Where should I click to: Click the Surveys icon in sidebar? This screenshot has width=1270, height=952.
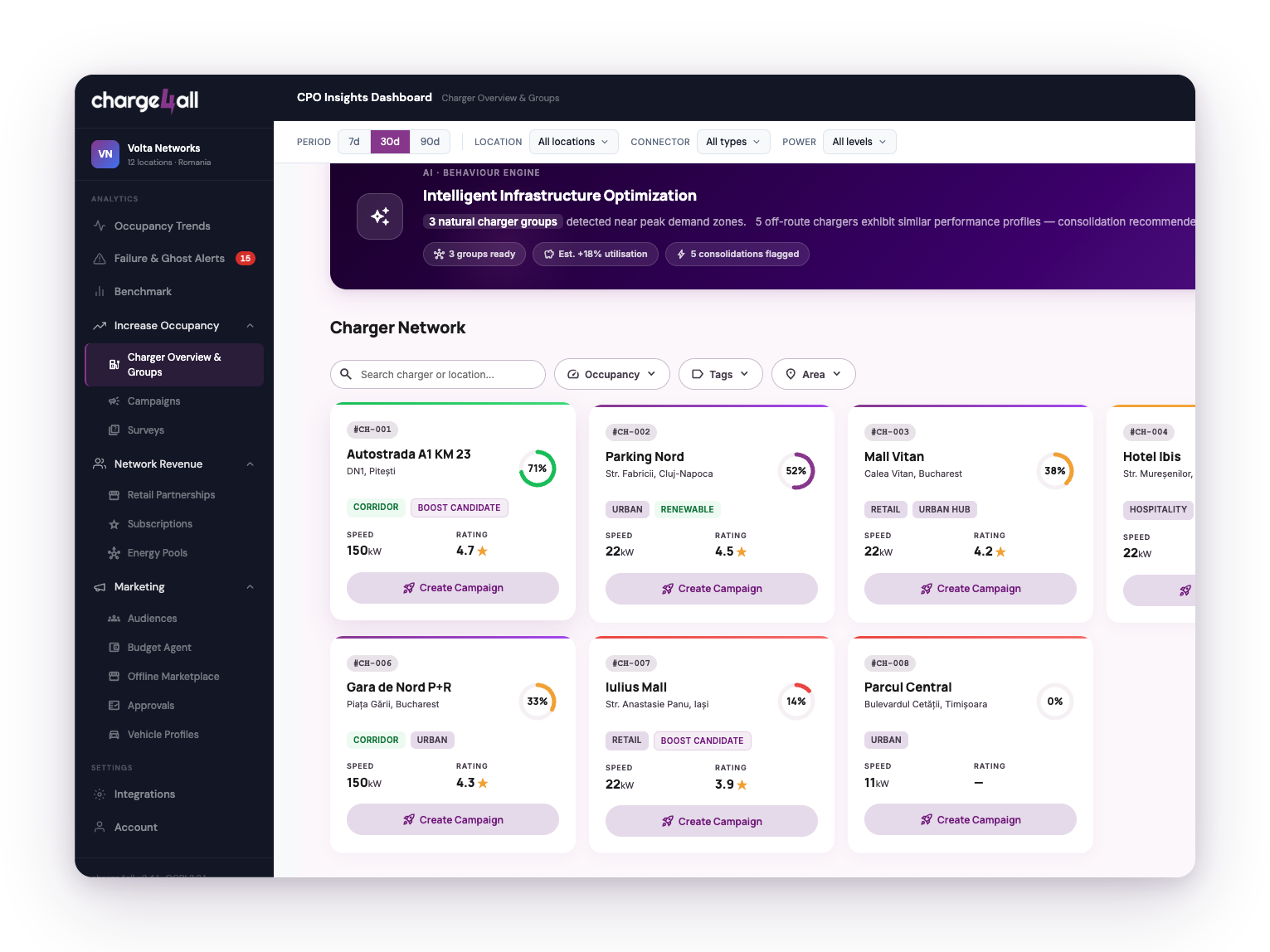tap(114, 430)
